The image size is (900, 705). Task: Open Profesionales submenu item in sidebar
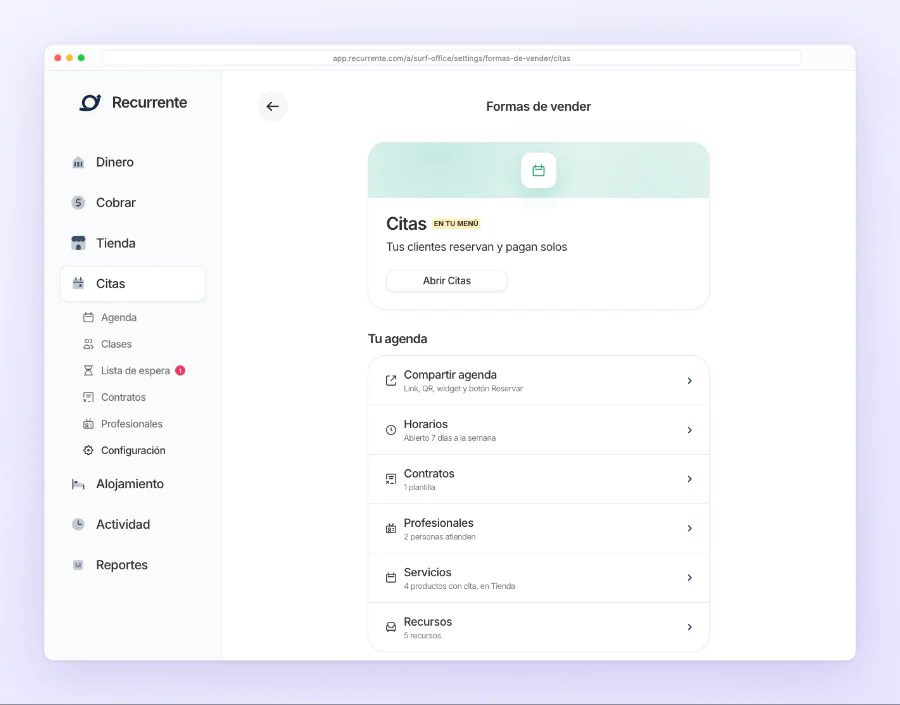pos(131,424)
